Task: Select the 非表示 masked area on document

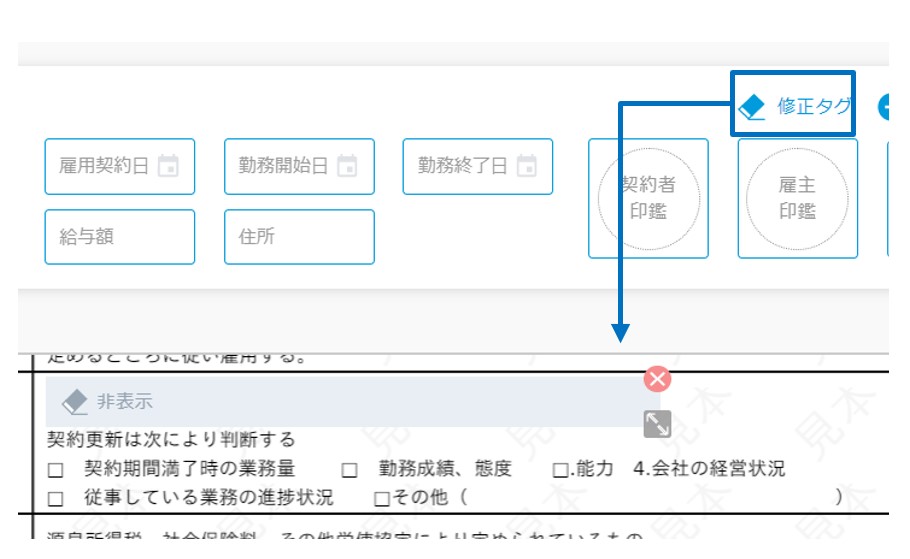Action: tap(352, 402)
